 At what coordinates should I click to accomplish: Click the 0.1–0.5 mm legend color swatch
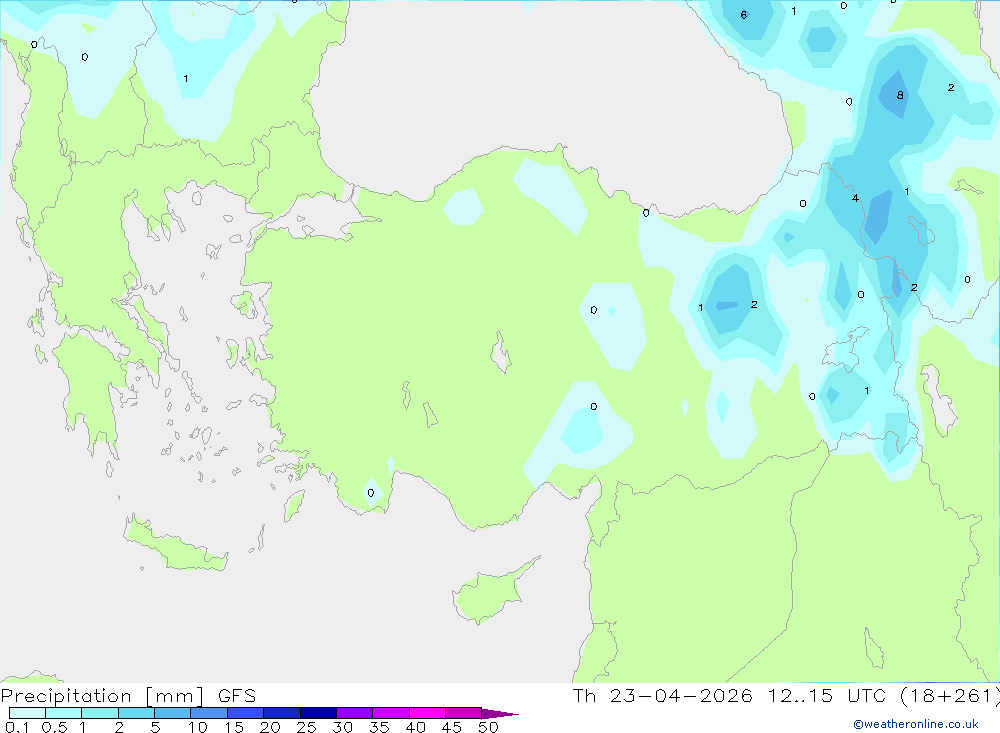click(27, 713)
